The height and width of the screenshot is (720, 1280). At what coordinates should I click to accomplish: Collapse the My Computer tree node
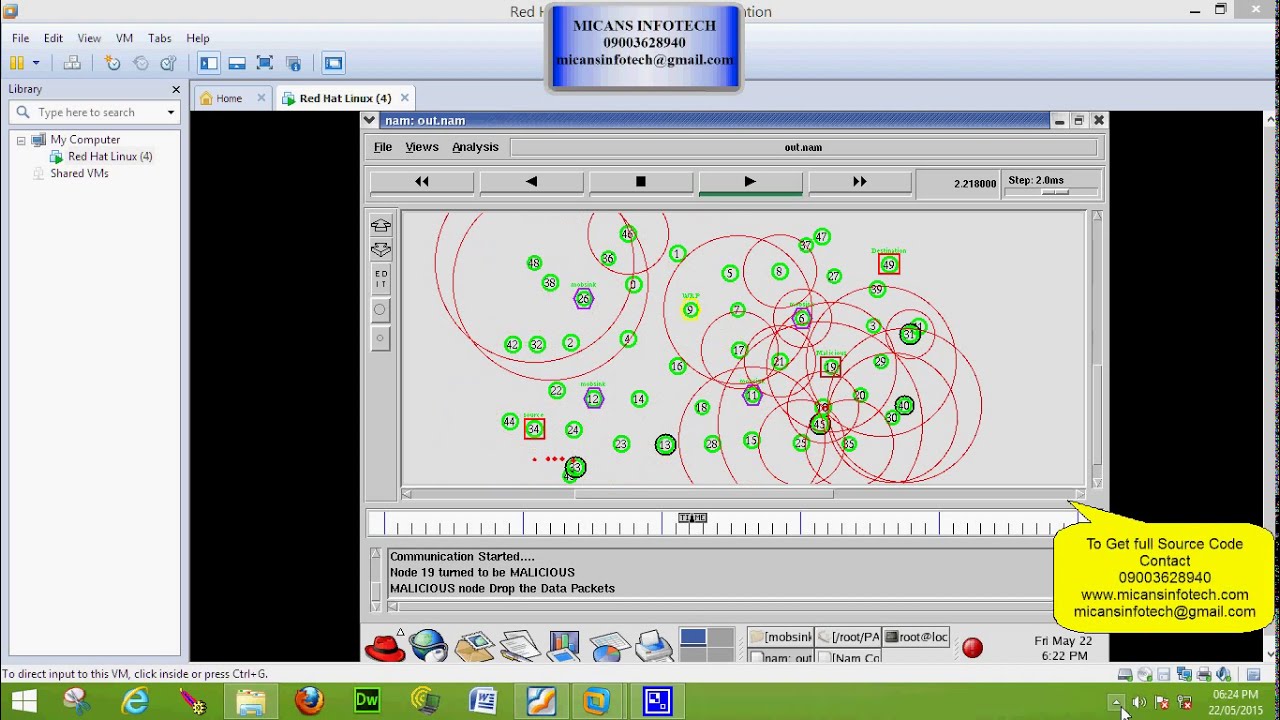click(20, 140)
